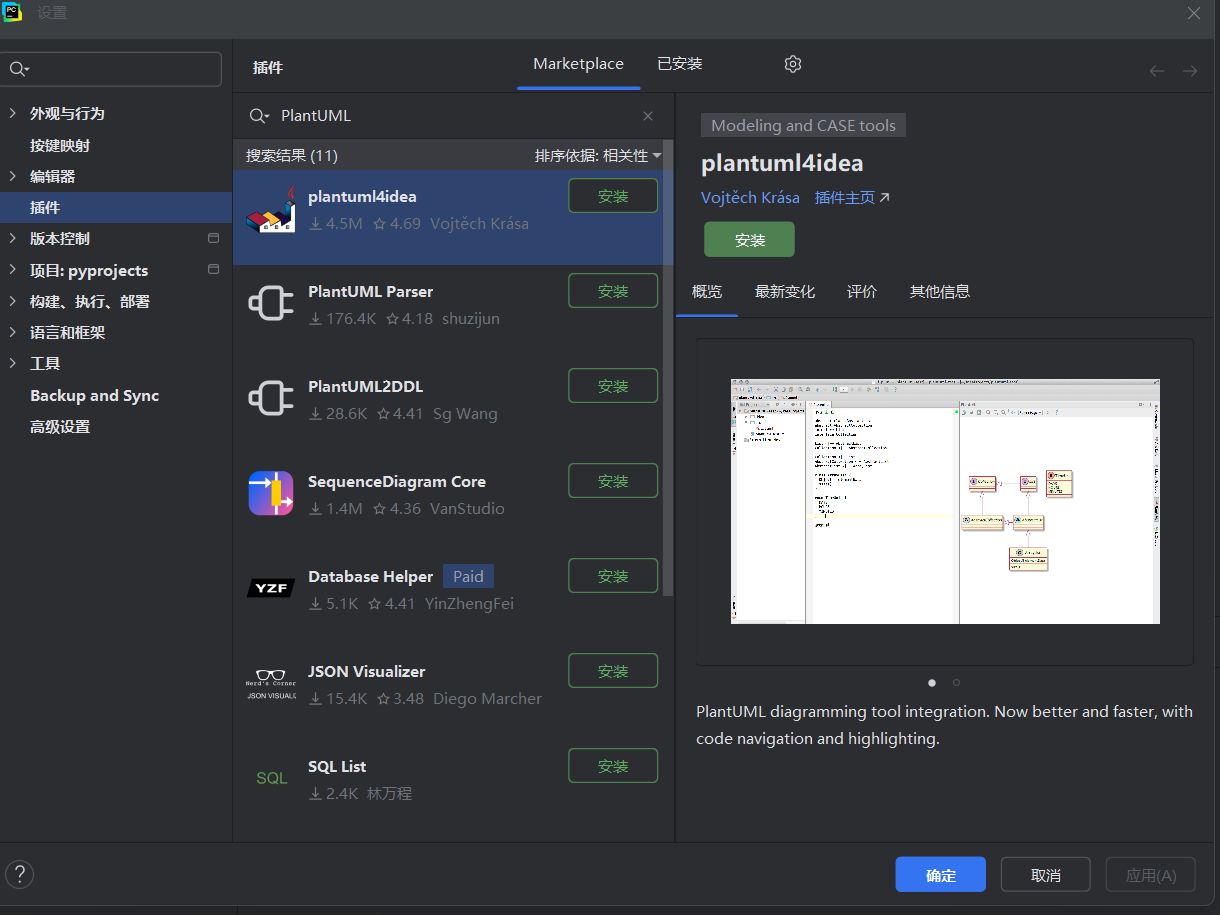
Task: Go back with the left arrow
Action: pos(1157,70)
